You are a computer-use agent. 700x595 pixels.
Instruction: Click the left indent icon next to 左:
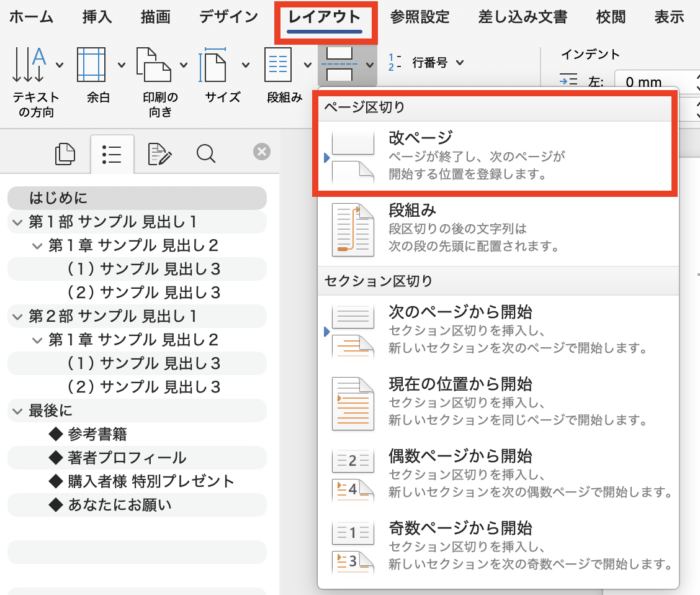(568, 80)
